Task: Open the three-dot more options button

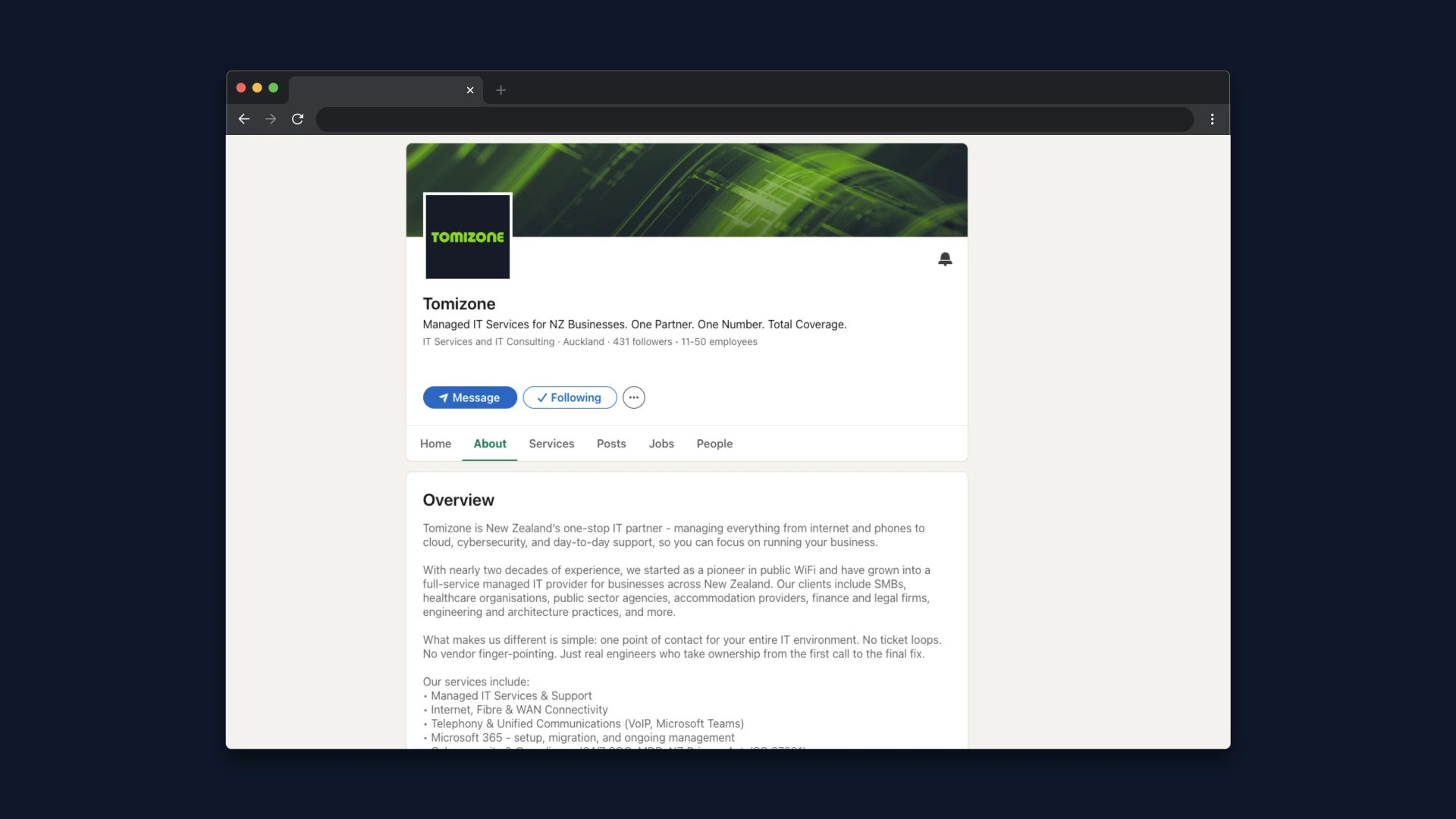Action: tap(634, 397)
